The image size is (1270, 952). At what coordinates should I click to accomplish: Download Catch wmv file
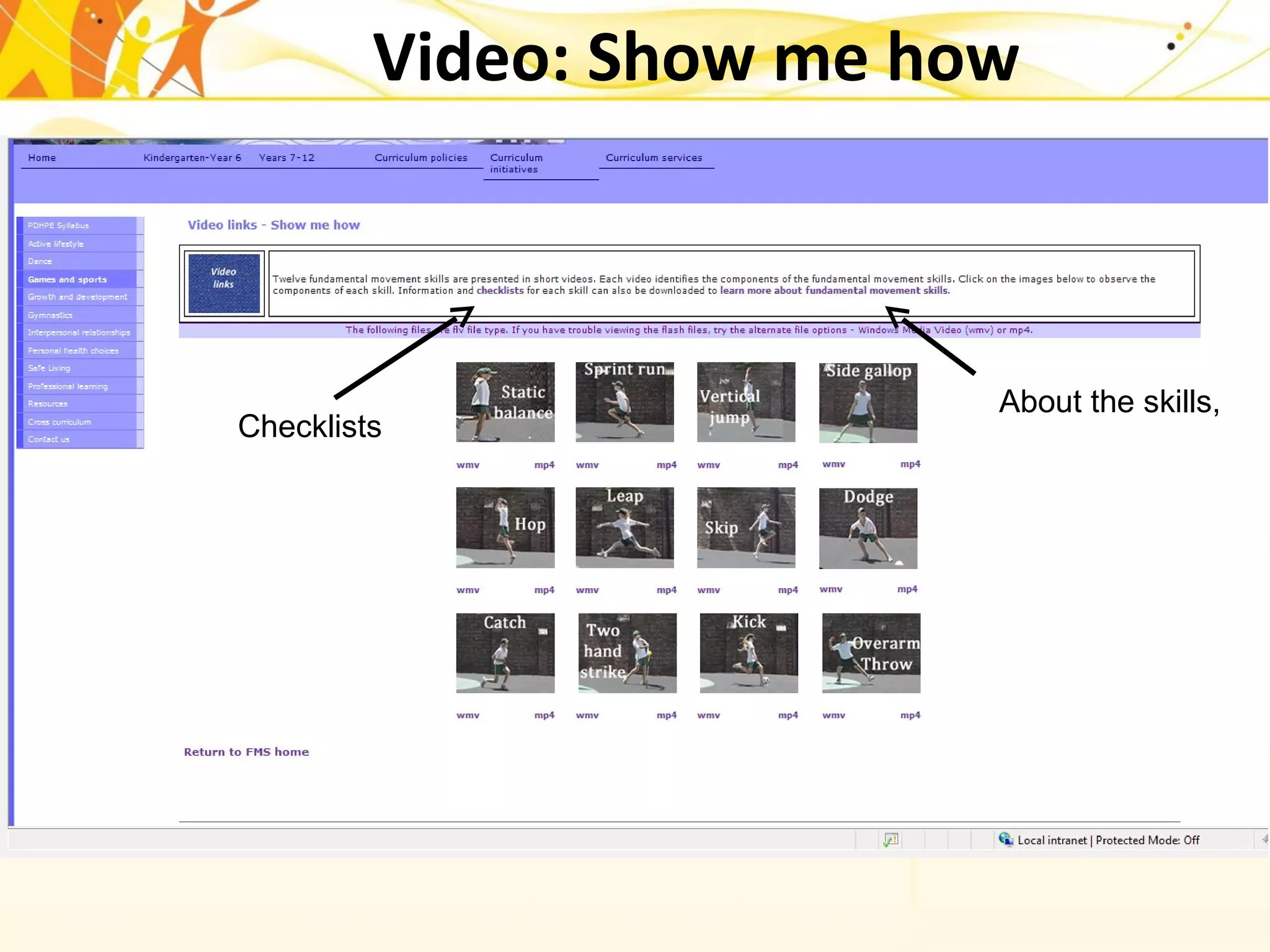click(x=468, y=715)
